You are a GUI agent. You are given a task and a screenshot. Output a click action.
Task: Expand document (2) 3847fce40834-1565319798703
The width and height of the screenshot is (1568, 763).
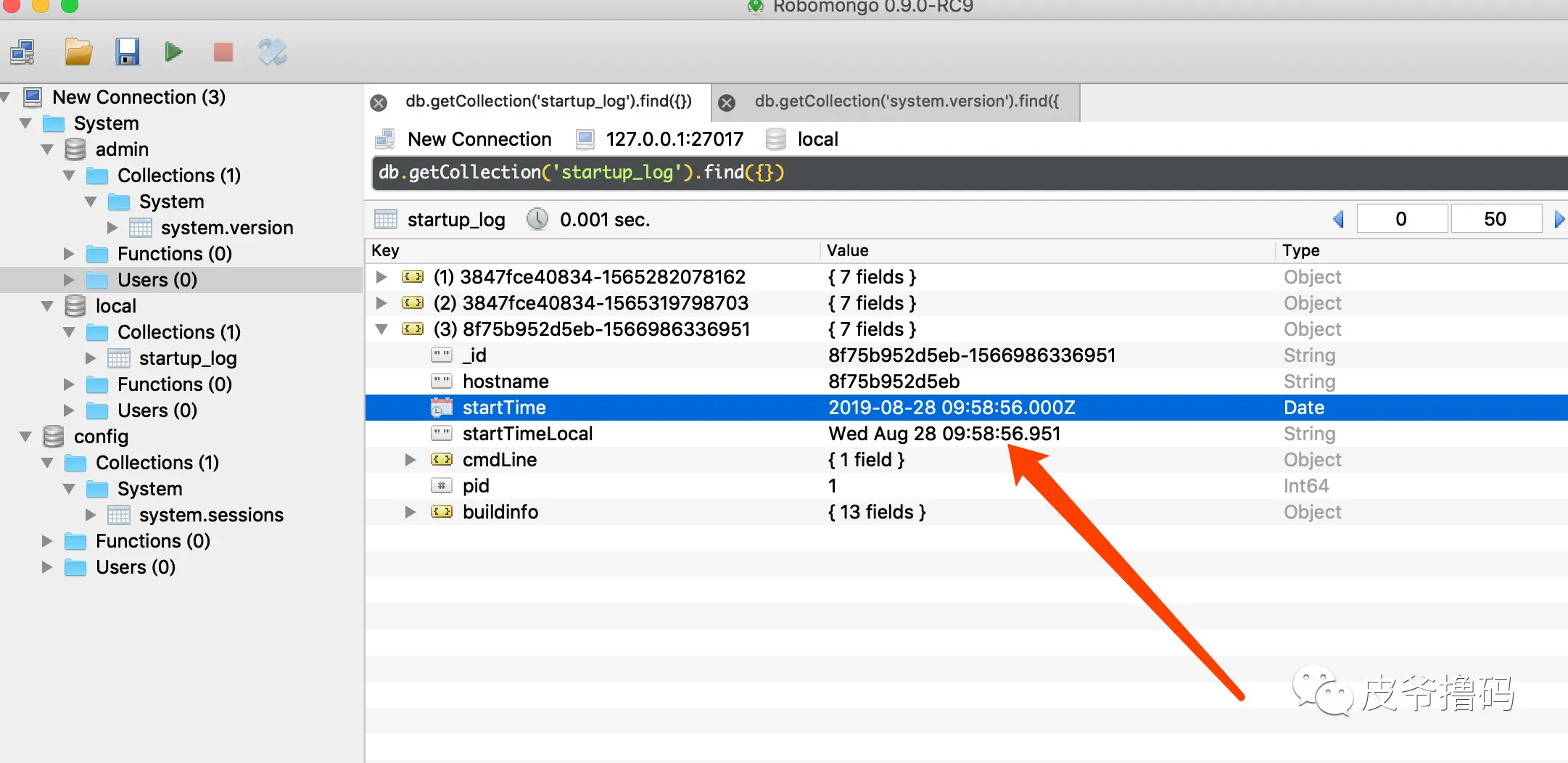click(381, 303)
